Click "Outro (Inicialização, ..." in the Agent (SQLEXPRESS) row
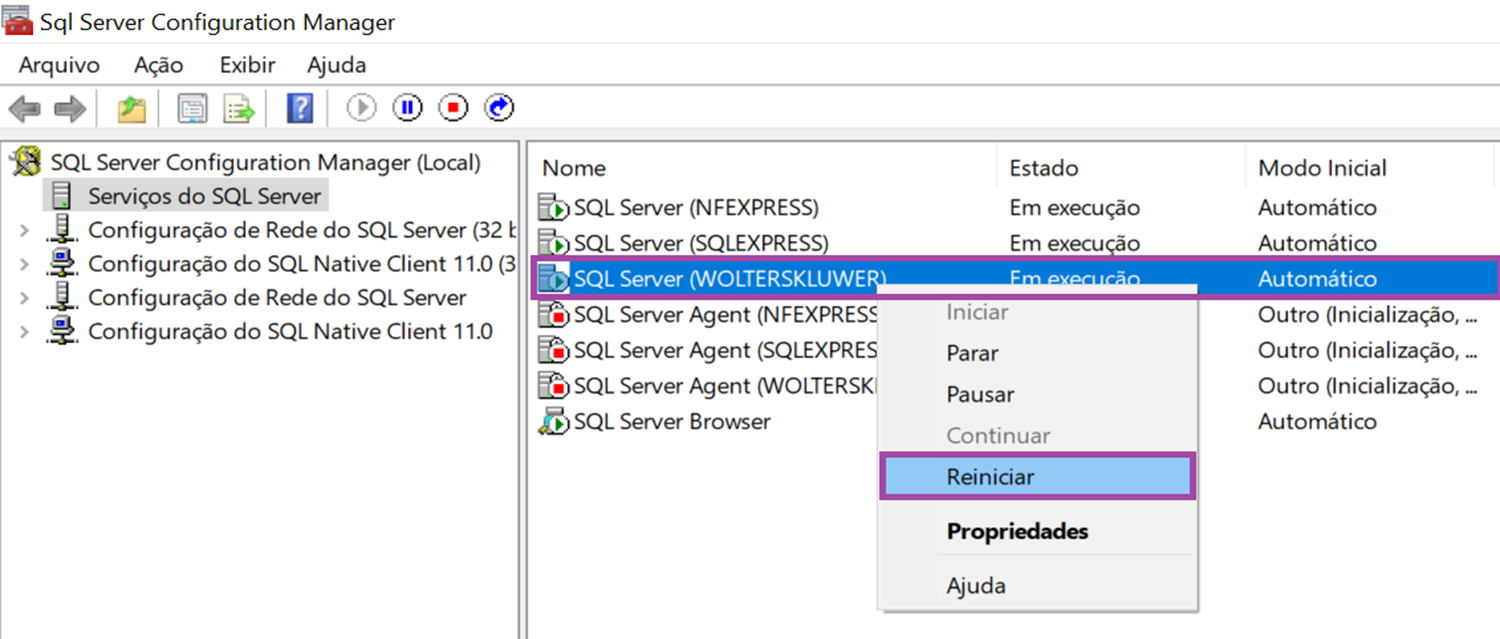This screenshot has height=639, width=1500. coord(1368,351)
